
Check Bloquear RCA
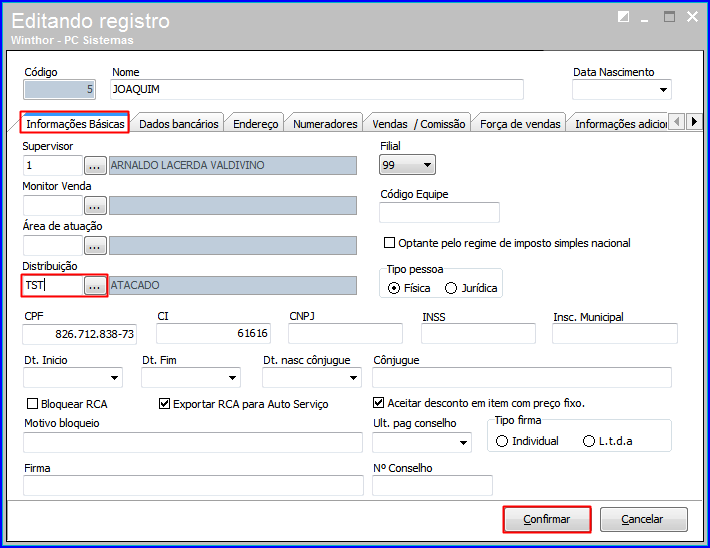[x=33, y=404]
